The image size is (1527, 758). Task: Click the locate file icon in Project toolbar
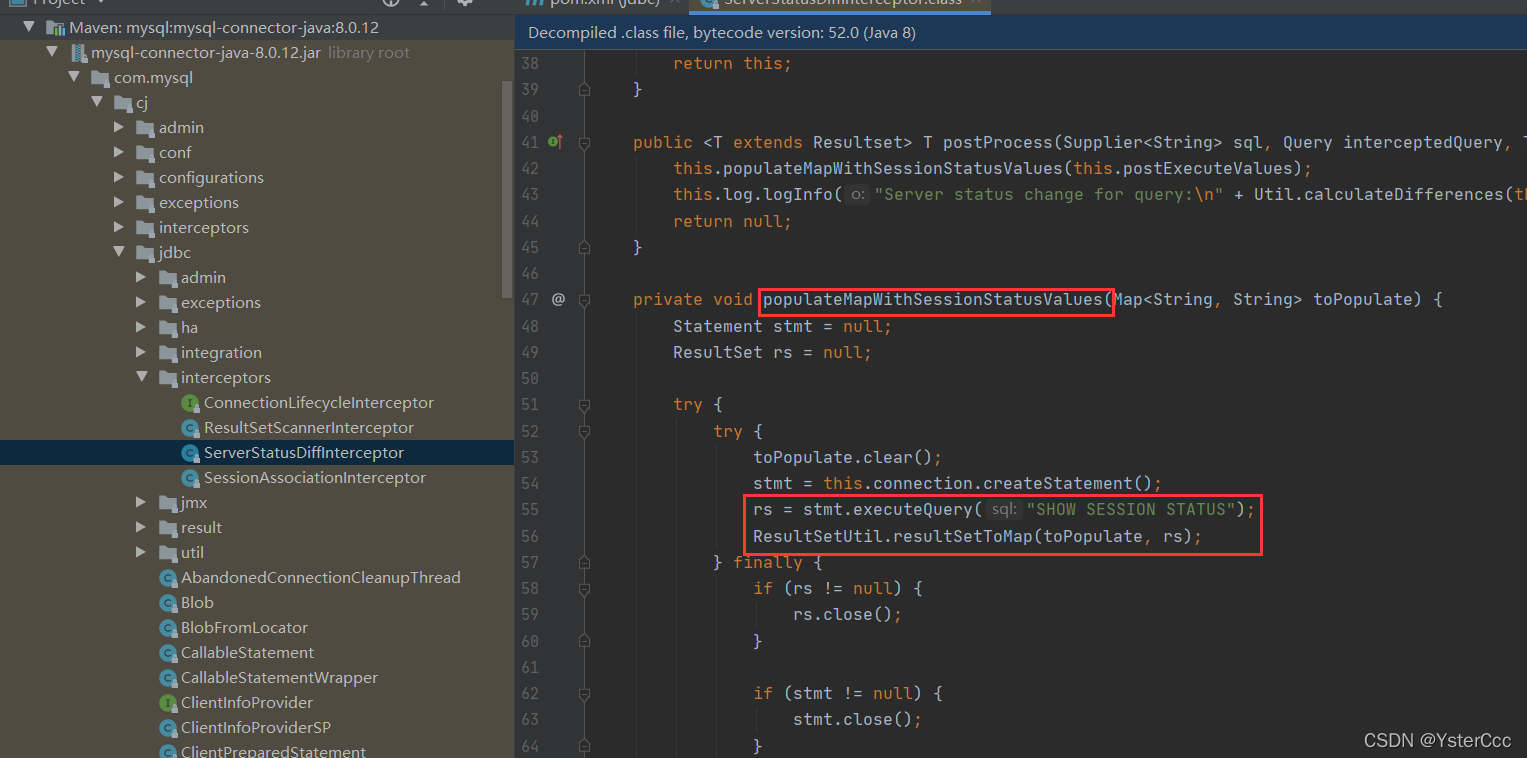click(x=390, y=4)
